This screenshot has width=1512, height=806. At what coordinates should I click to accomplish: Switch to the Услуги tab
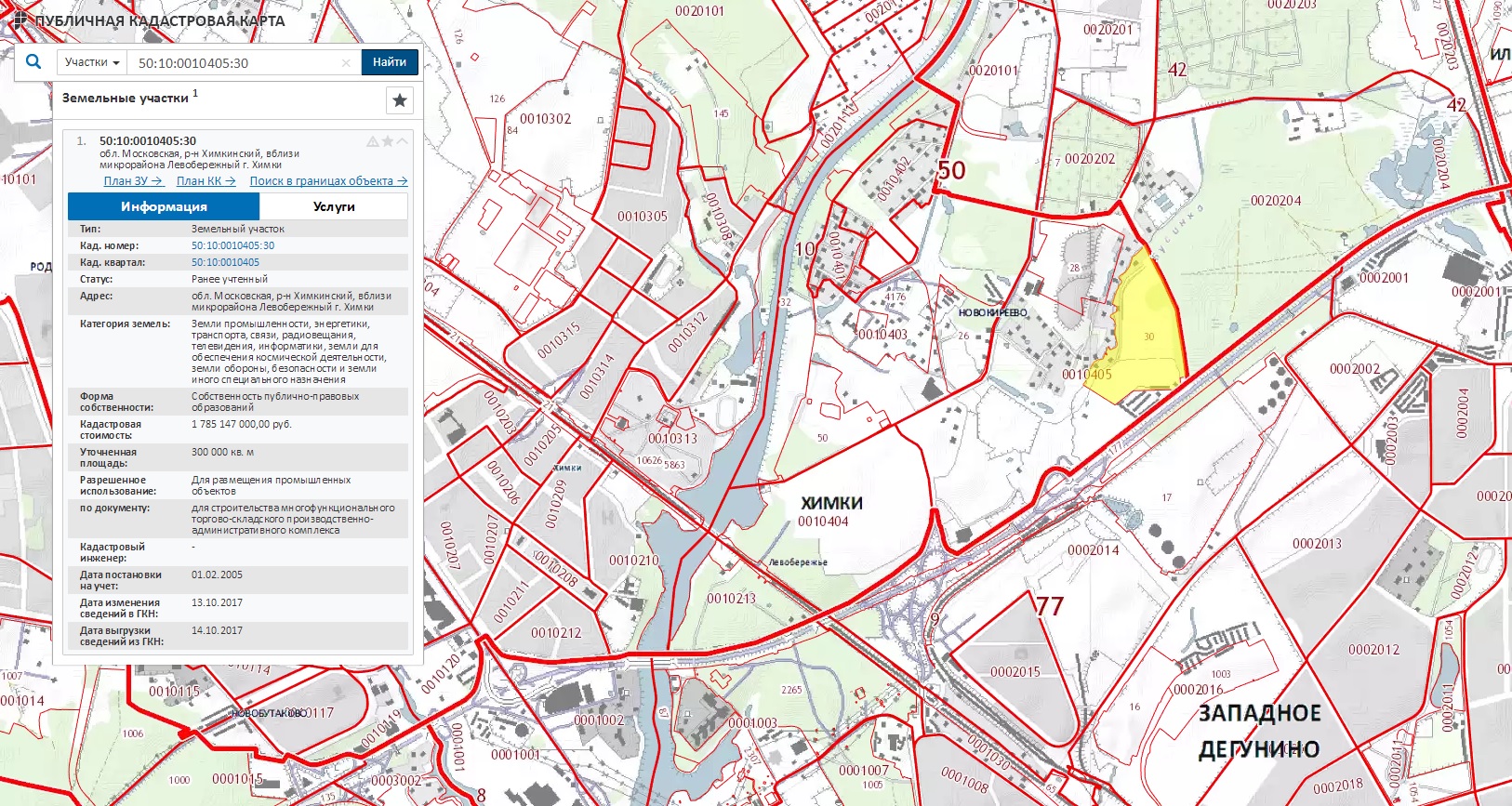[x=334, y=206]
